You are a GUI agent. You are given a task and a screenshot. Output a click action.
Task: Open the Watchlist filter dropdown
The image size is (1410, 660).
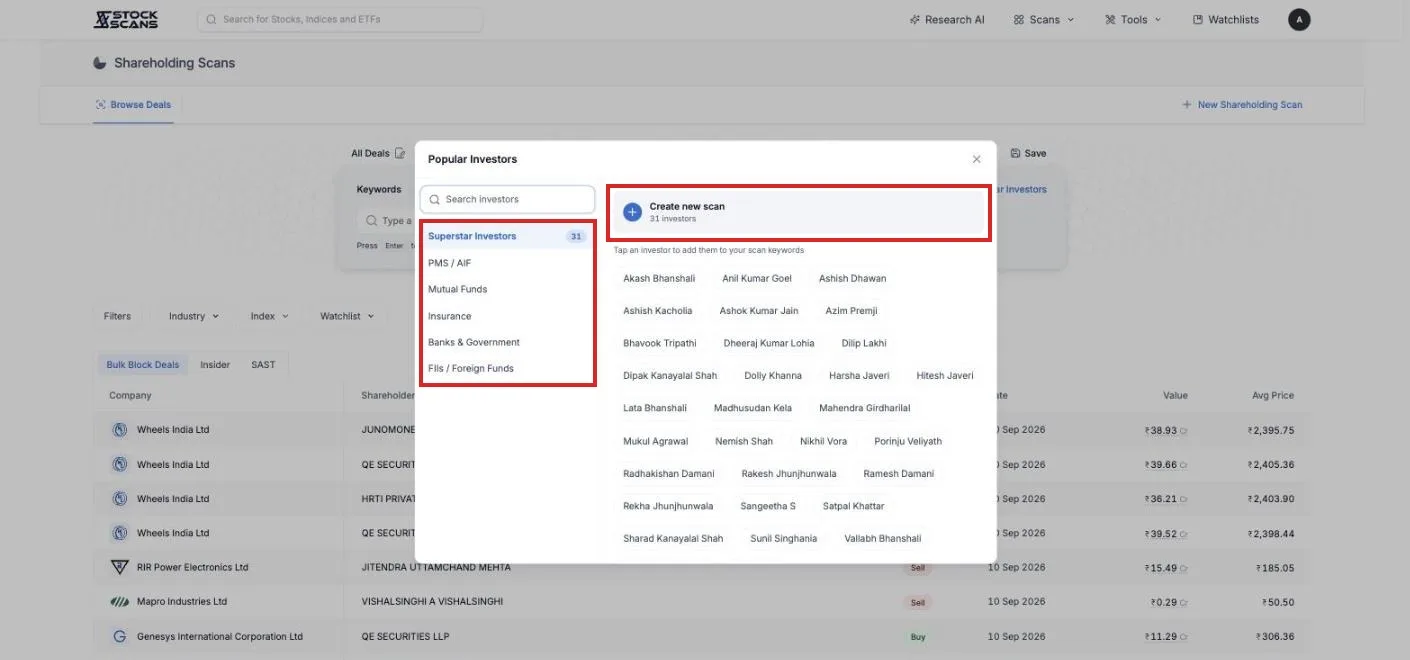coord(347,316)
